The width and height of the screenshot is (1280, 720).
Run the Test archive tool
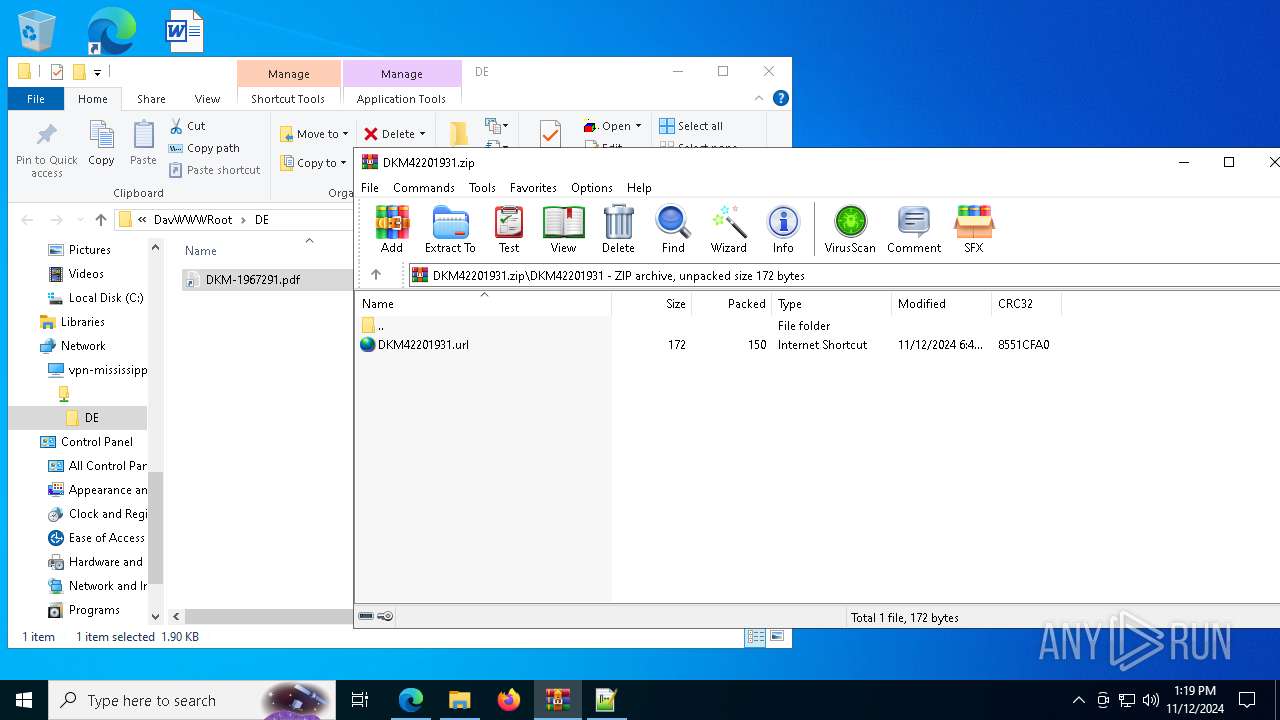click(x=509, y=229)
